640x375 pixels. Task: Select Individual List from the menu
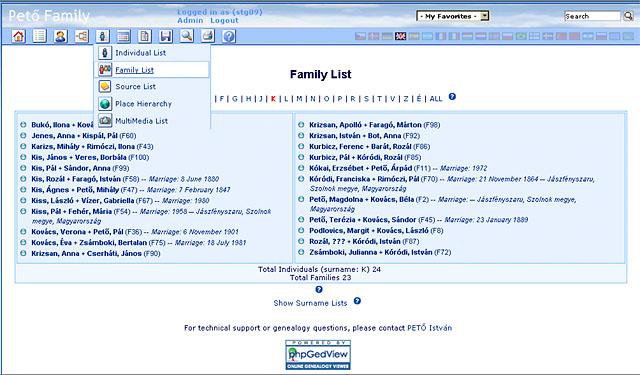pos(140,53)
